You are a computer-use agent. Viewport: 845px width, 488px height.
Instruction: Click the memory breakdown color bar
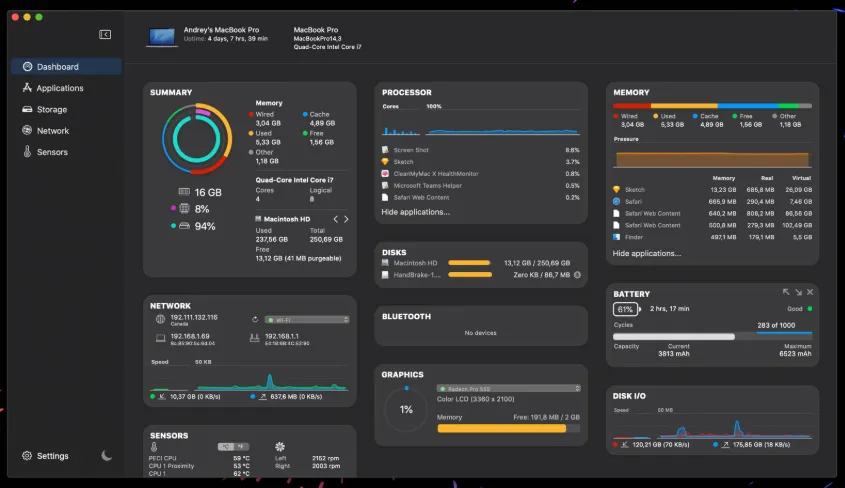click(x=712, y=106)
